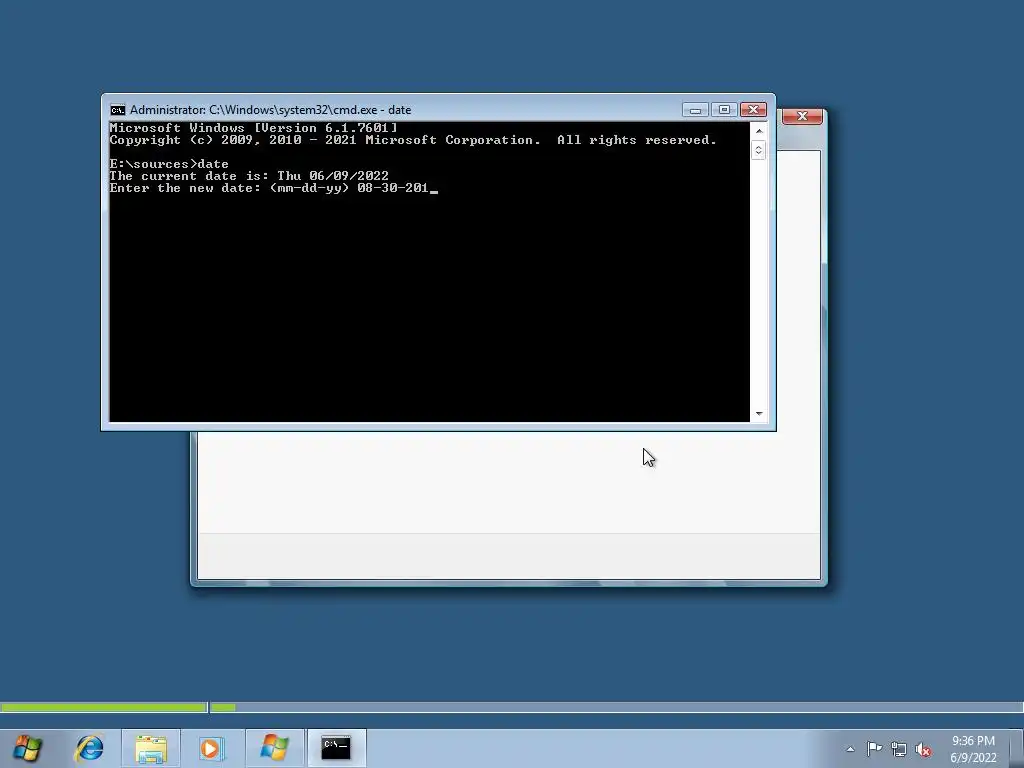Viewport: 1024px width, 768px height.
Task: Click the 'Microsoft Windows [Version 6.1.7601]' line
Action: pos(253,128)
